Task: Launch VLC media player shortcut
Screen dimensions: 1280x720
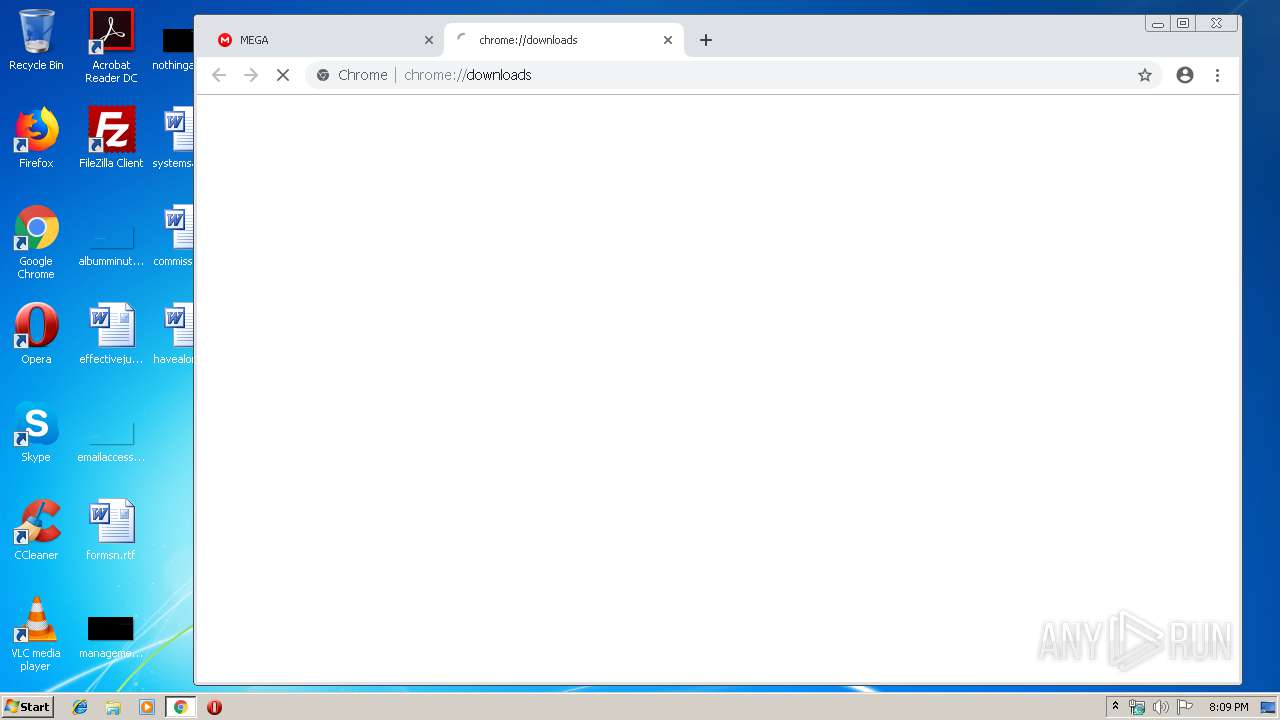Action: tap(36, 634)
